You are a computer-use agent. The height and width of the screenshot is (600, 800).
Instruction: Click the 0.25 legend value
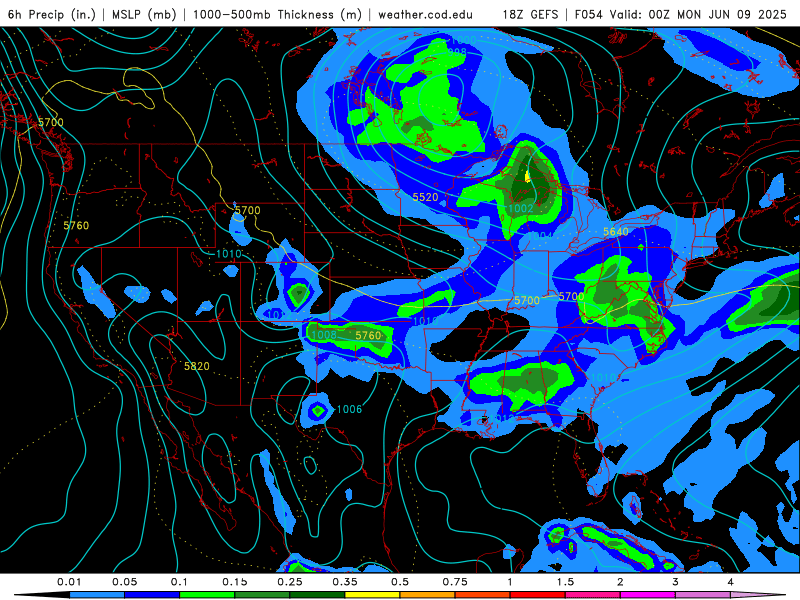click(x=290, y=582)
